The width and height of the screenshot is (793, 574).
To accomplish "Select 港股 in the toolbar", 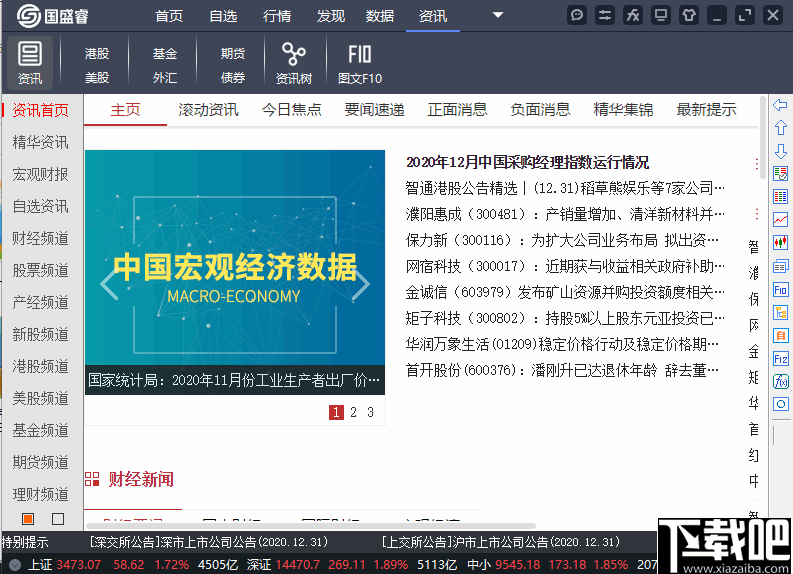I will tap(97, 54).
